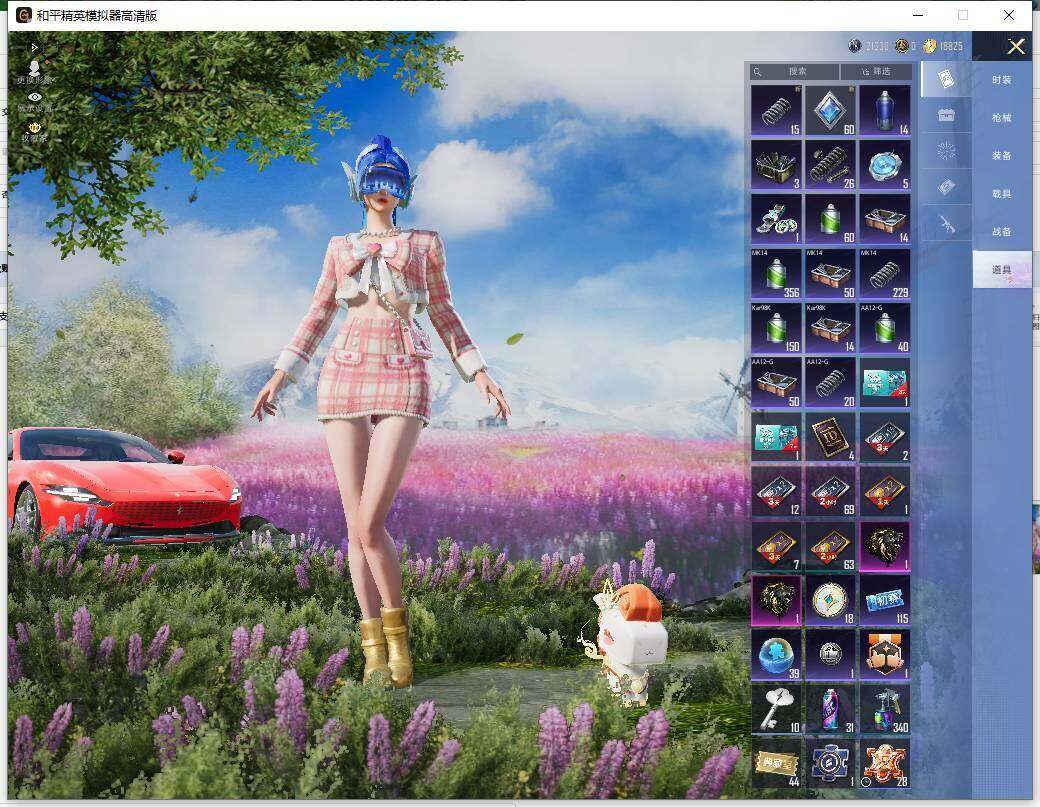The width and height of the screenshot is (1040, 807).
Task: Select the thumbs-up medal item
Action: click(x=885, y=655)
